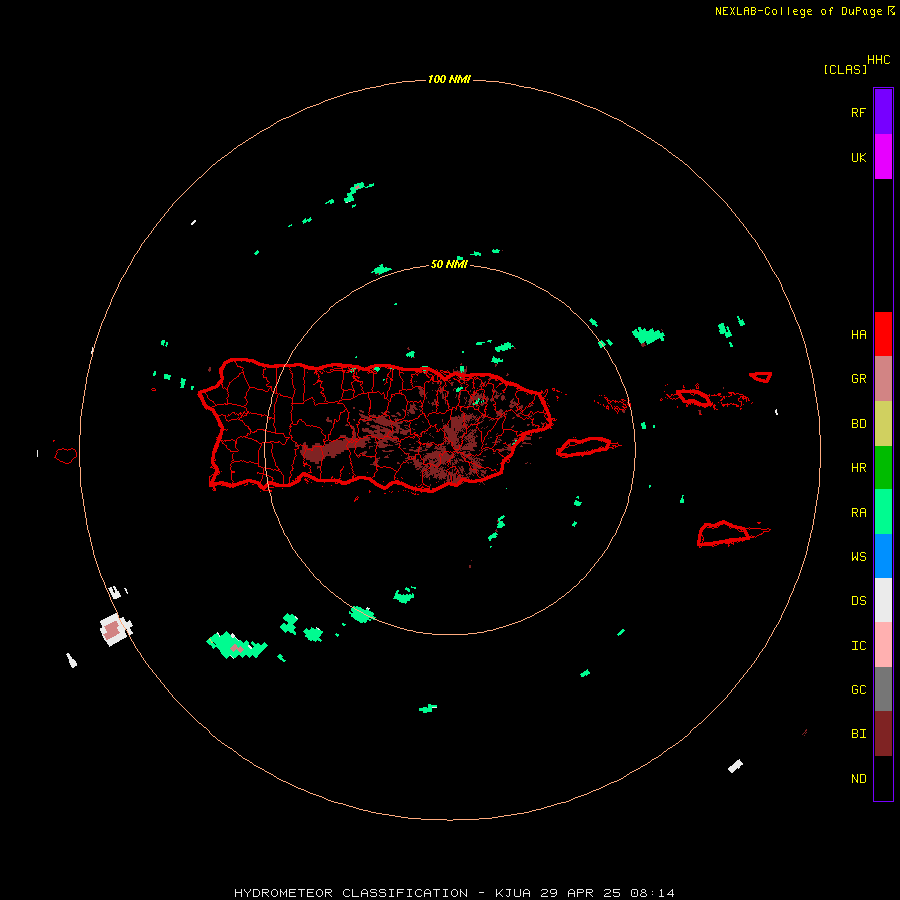Click the RF legend label

click(859, 112)
